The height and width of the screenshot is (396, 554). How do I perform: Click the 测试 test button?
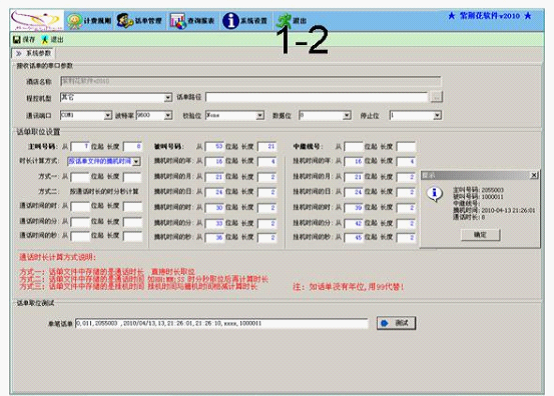396,323
